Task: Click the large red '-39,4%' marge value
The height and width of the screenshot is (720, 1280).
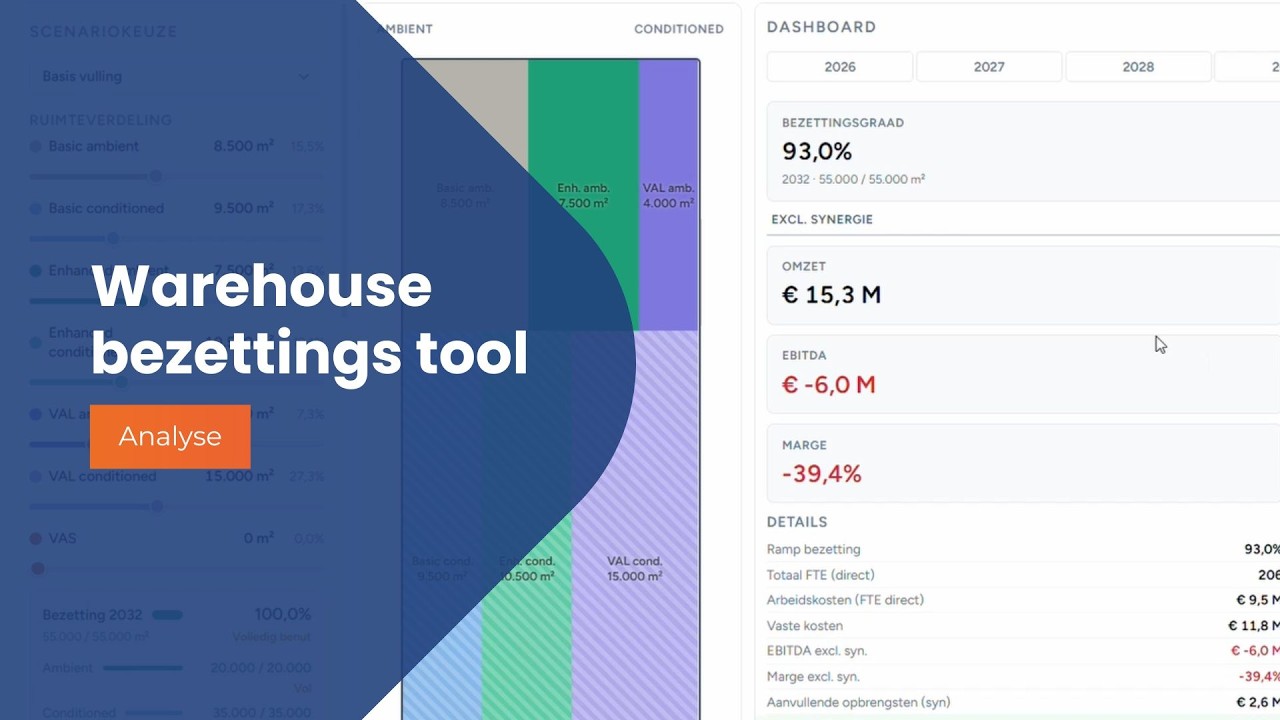Action: (x=821, y=474)
